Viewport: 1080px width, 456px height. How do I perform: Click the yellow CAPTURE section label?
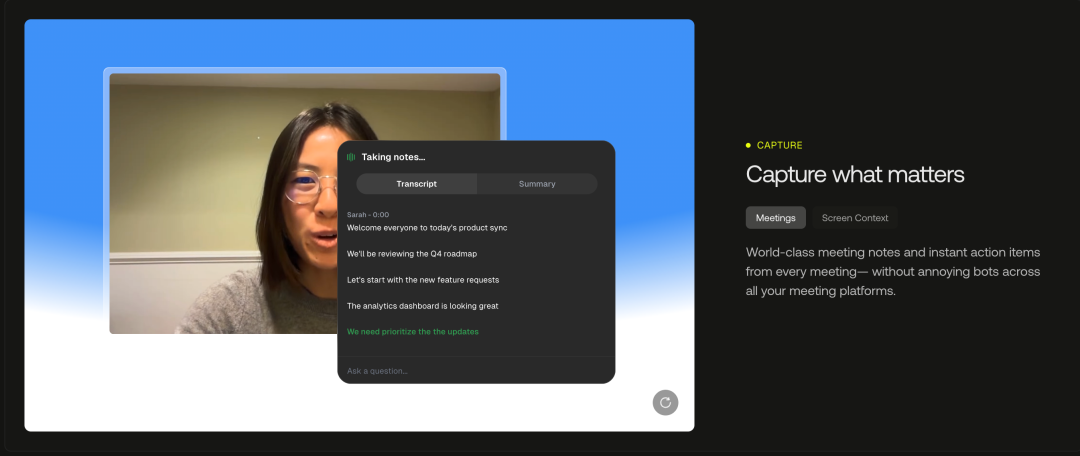779,146
